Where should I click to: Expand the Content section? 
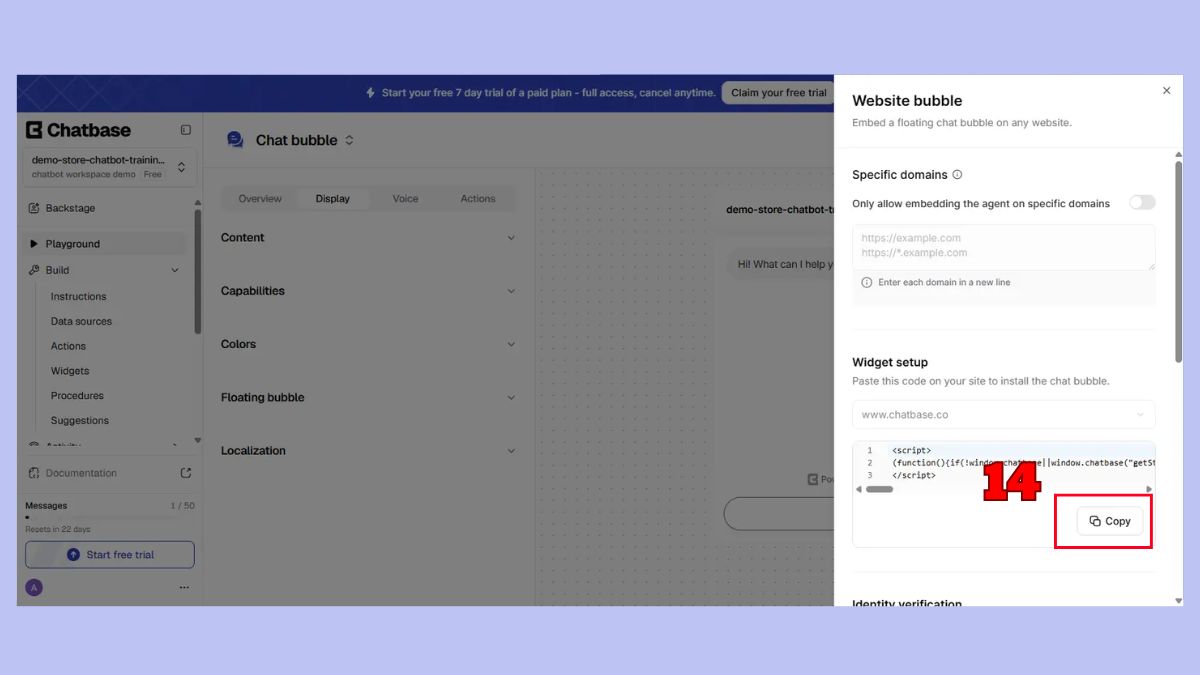(x=368, y=238)
